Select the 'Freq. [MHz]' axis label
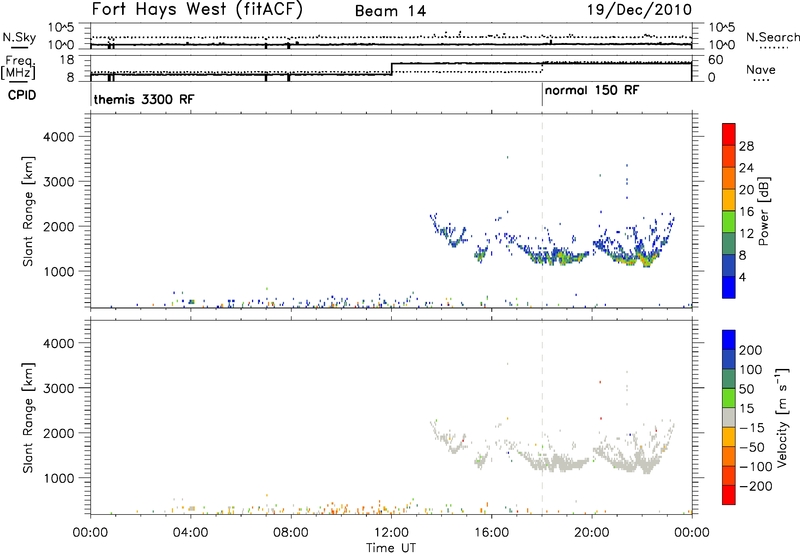This screenshot has height=554, width=800. coord(18,68)
